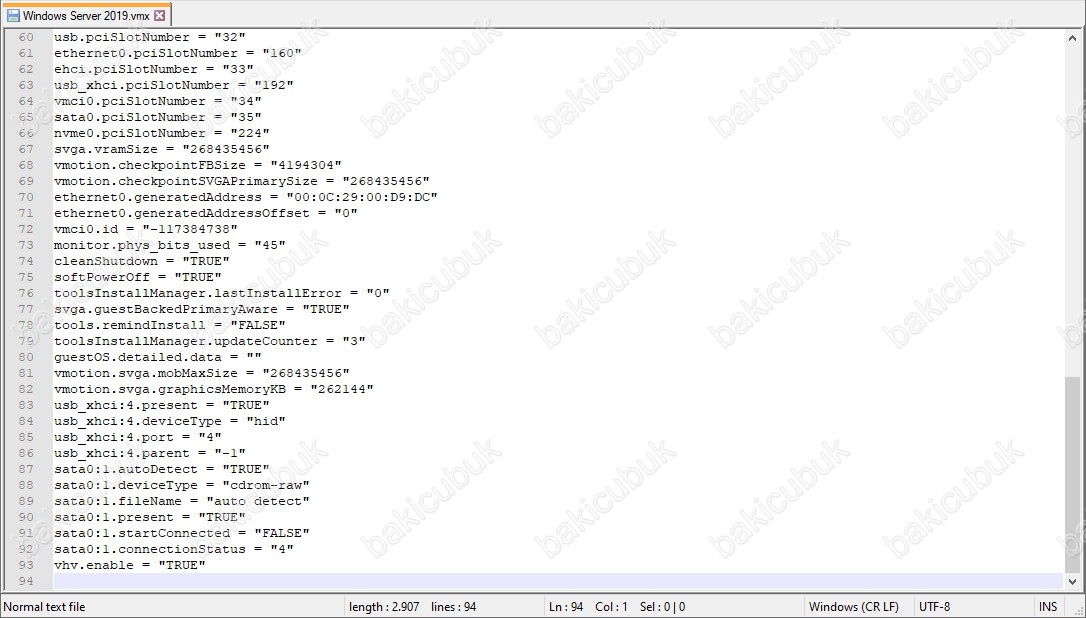Click line sata0.pciSlotNumber = "35"
This screenshot has width=1086, height=618.
click(158, 117)
